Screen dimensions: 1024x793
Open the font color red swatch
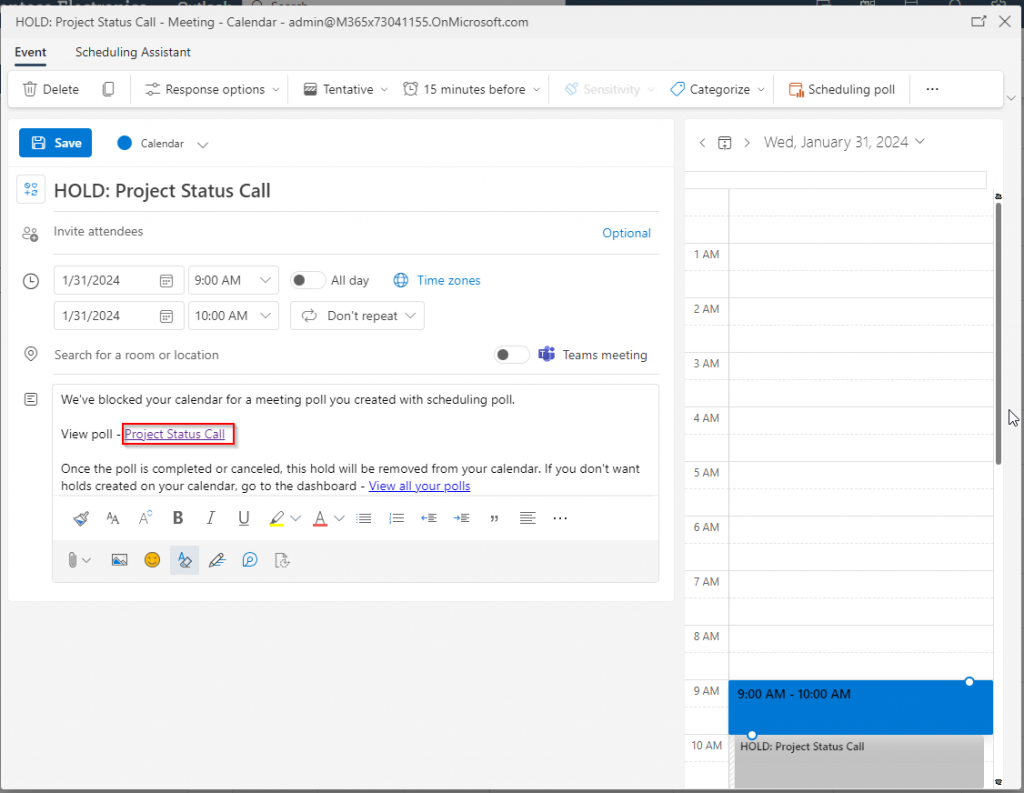tap(320, 518)
